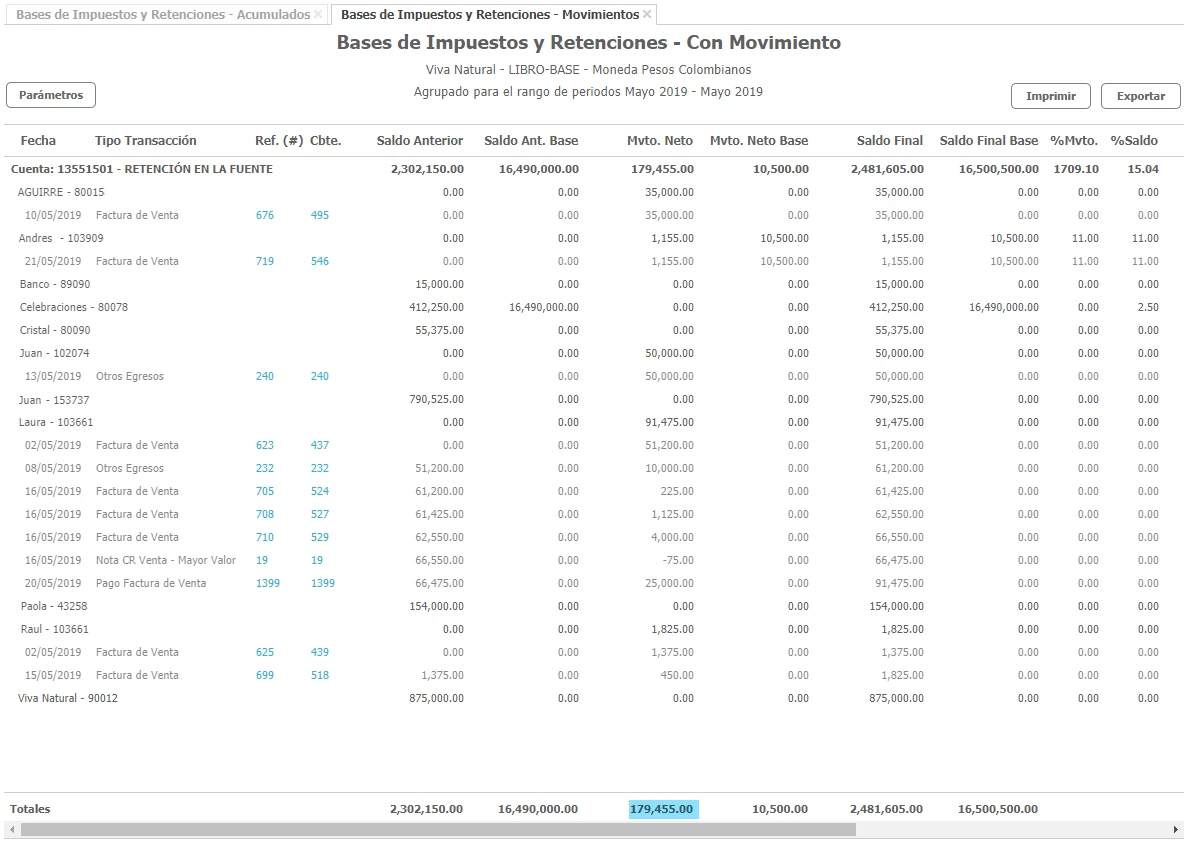1189x841 pixels.
Task: Click scrollbar right arrow
Action: click(1176, 830)
